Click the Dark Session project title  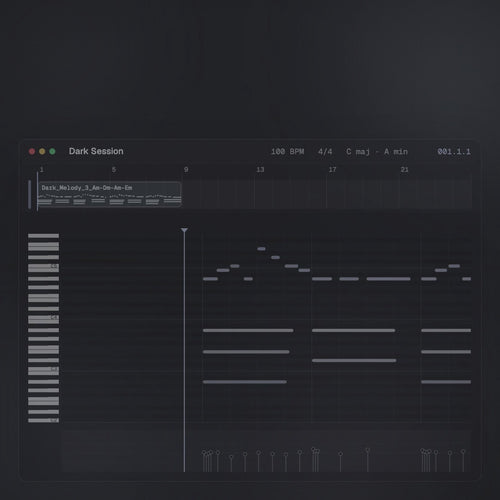point(96,151)
